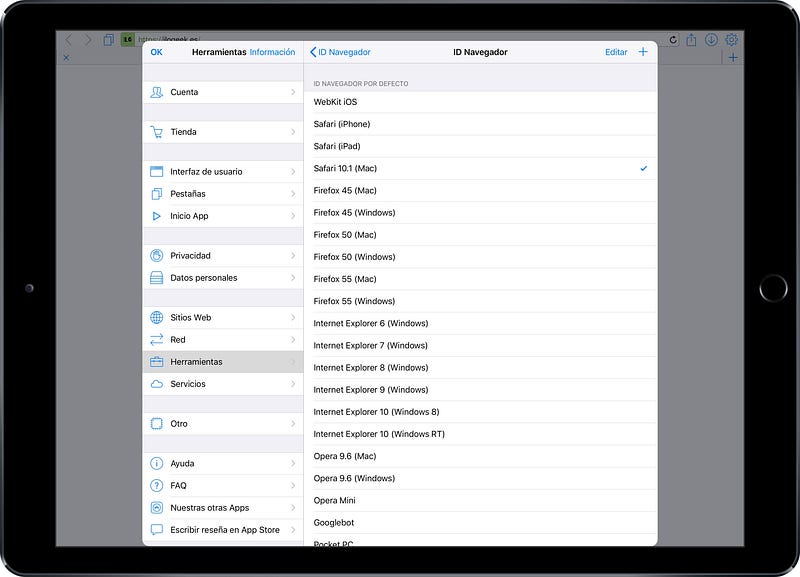800x577 pixels.
Task: Go back via ID Navegador link
Action: coord(340,52)
